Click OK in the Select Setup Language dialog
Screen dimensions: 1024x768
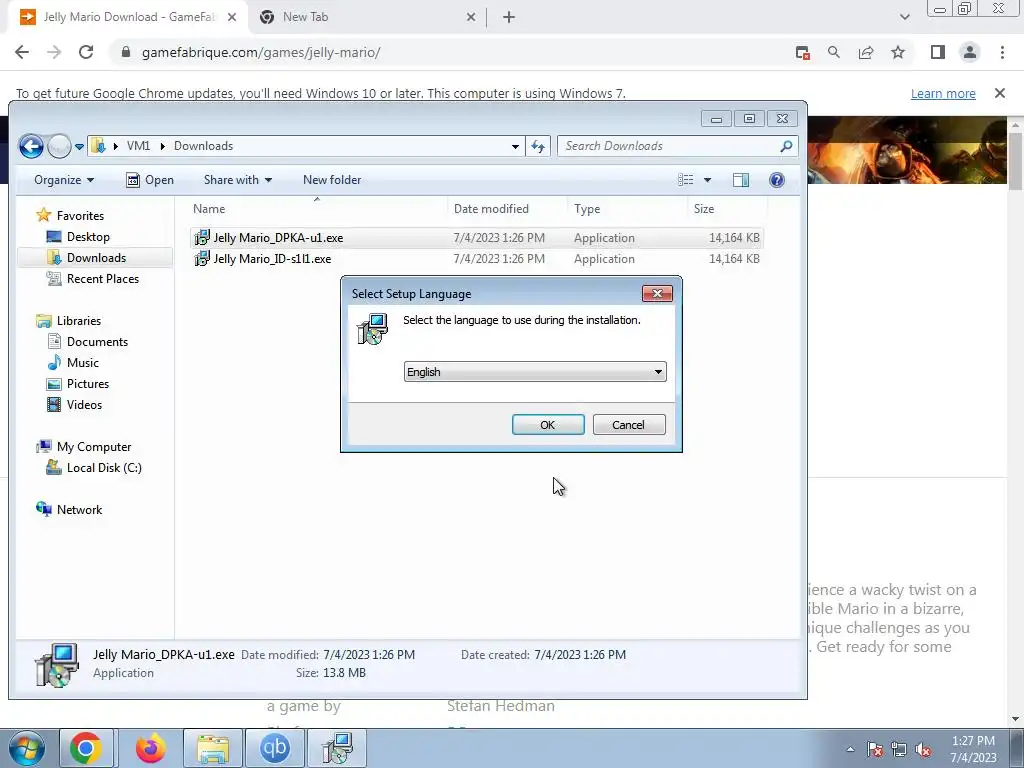point(548,424)
